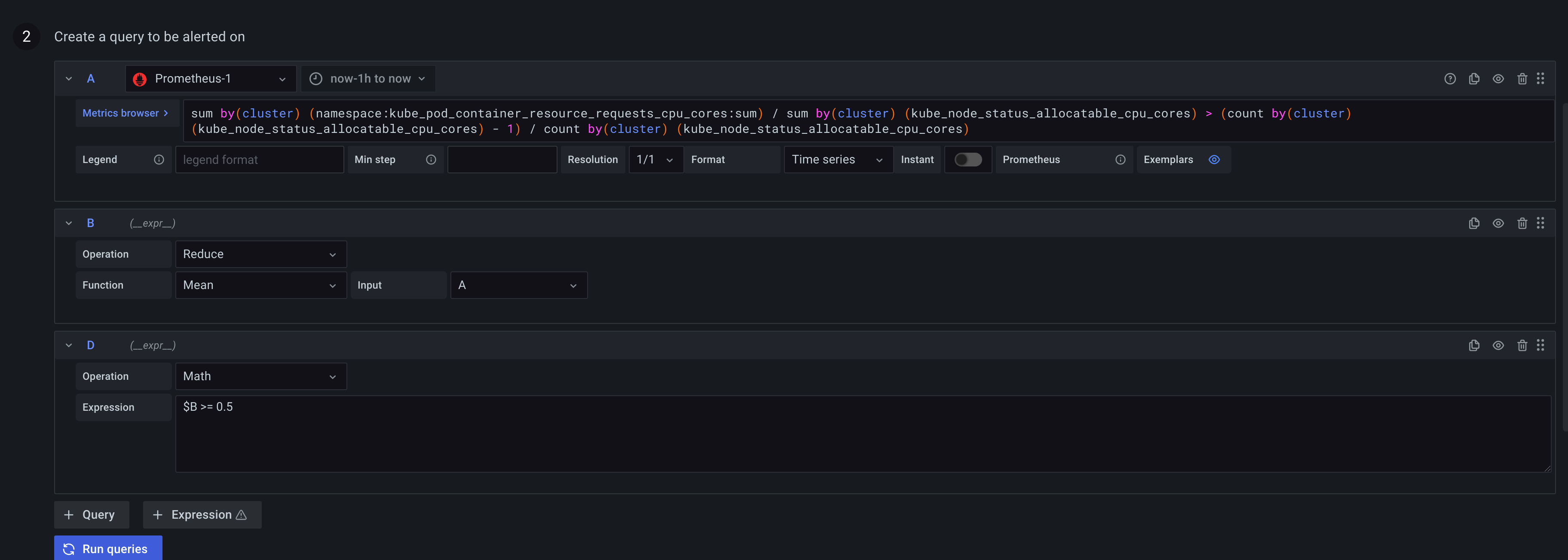1568x560 pixels.
Task: Open the now-1h to now time range
Action: tap(367, 79)
